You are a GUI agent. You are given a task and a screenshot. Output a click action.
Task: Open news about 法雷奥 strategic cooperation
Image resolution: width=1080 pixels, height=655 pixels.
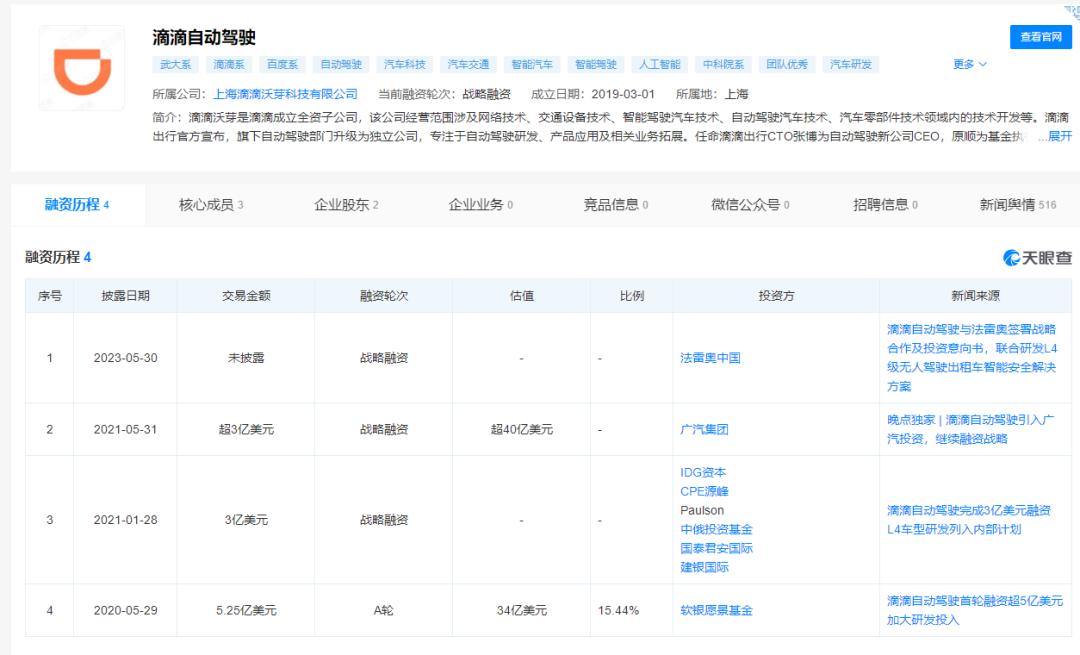coord(972,357)
